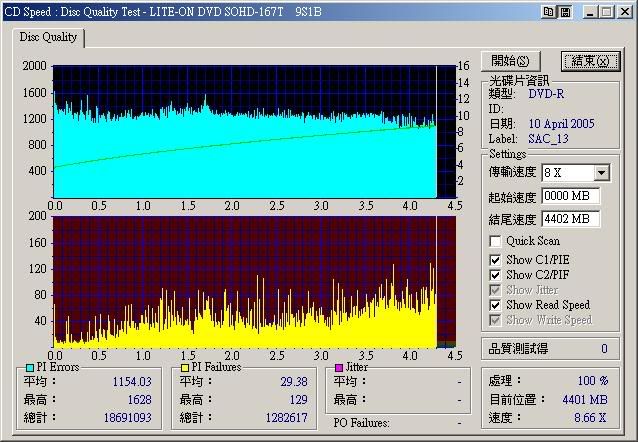
Task: Toggle the Show Read Speed checkbox
Action: (x=495, y=305)
